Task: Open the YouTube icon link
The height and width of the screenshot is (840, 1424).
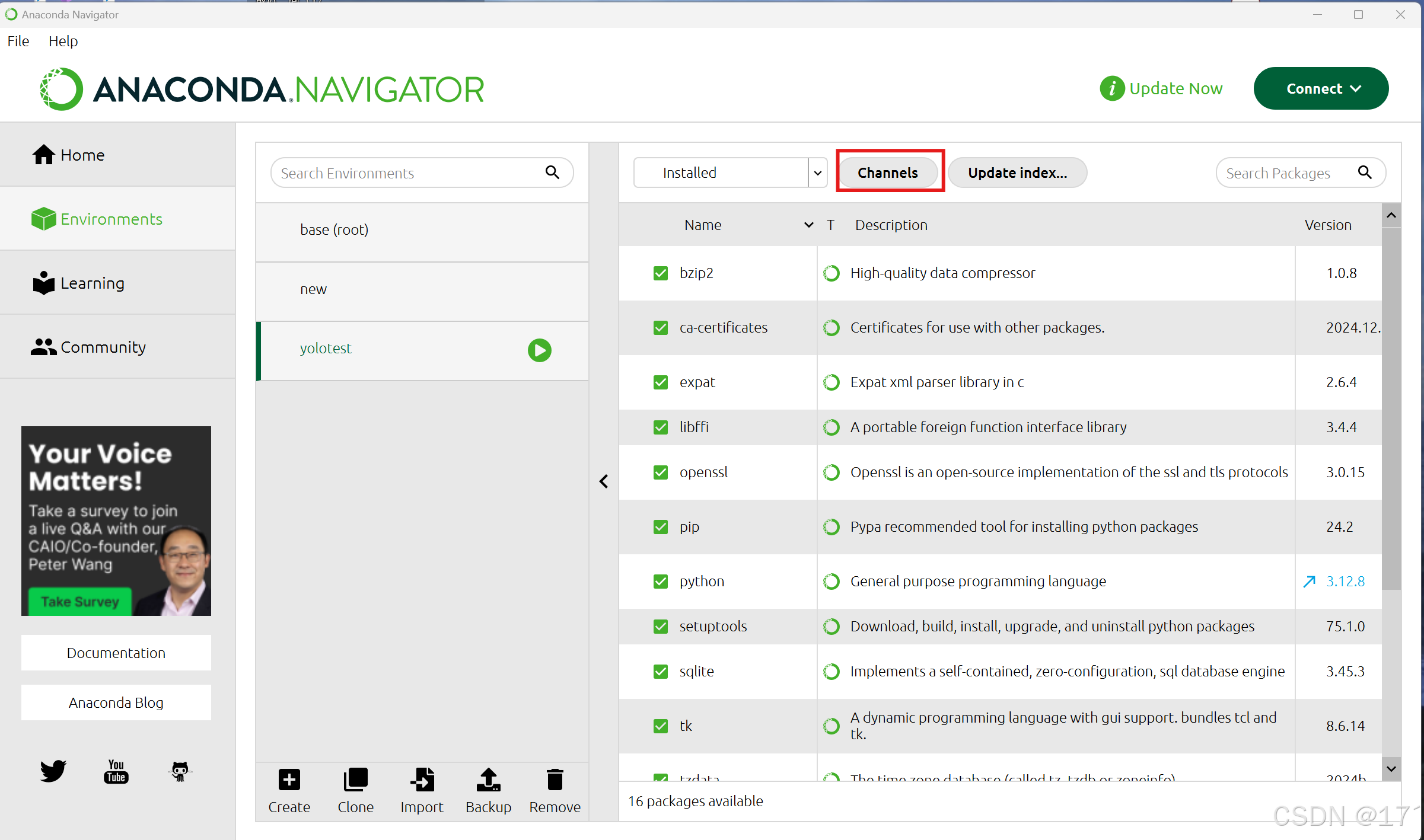Action: pos(116,771)
